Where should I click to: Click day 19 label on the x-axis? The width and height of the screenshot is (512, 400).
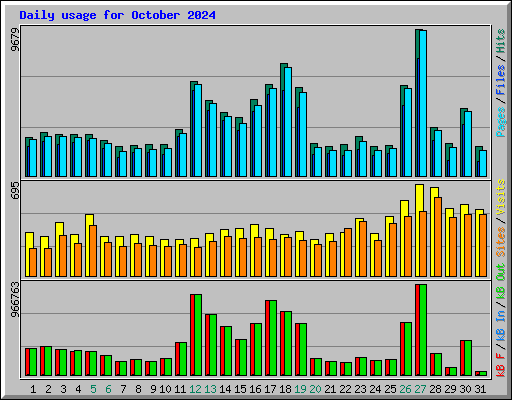coord(300,389)
